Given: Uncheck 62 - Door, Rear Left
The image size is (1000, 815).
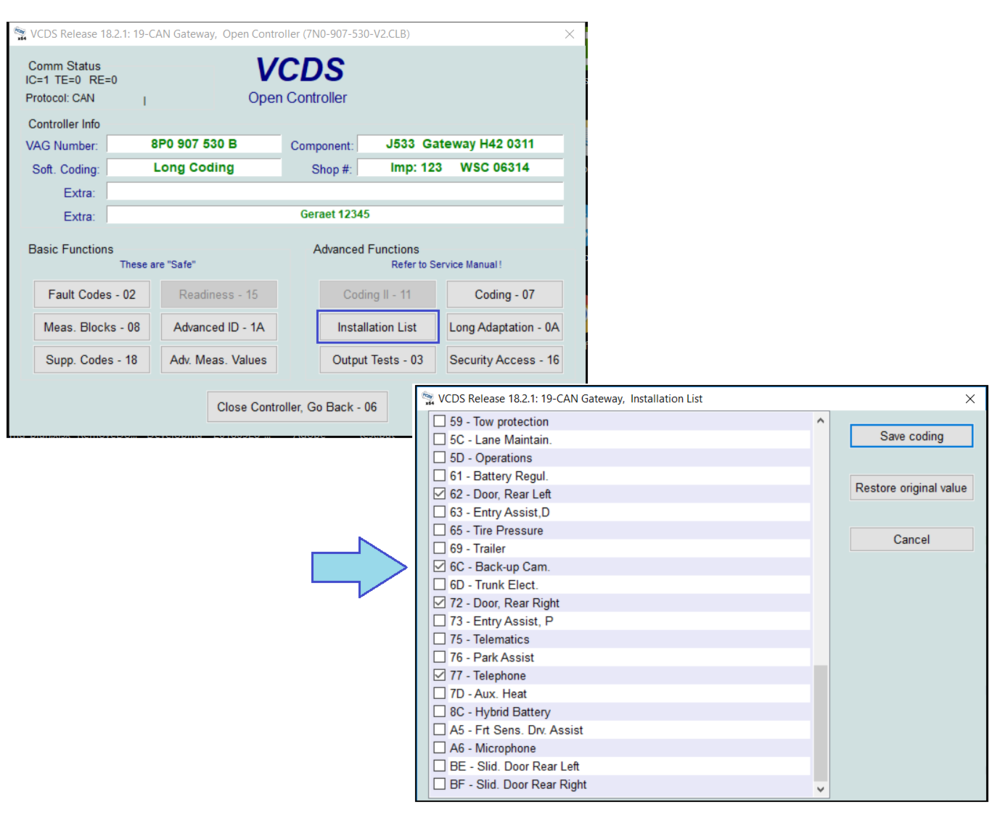Looking at the screenshot, I should click(439, 494).
